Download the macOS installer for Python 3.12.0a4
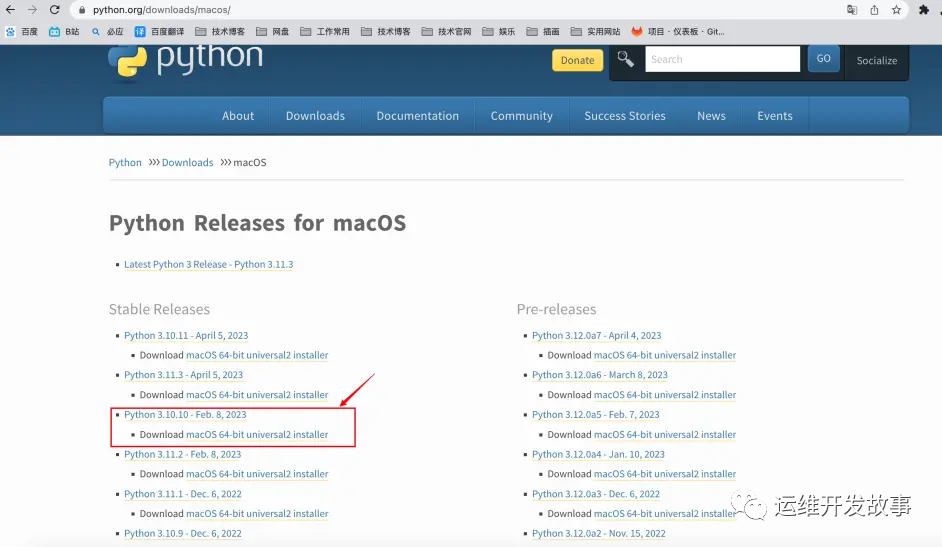This screenshot has height=547, width=942. click(665, 474)
